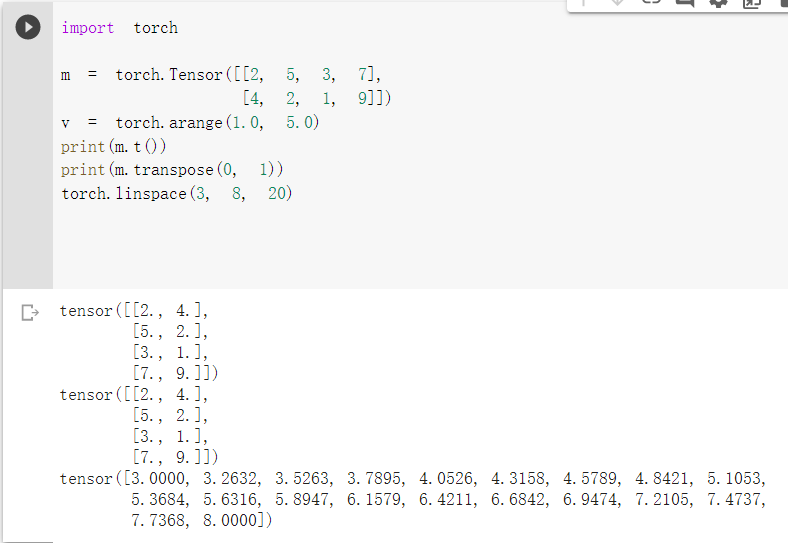
Task: Mirror cell in tab icon
Action: pyautogui.click(x=751, y=3)
